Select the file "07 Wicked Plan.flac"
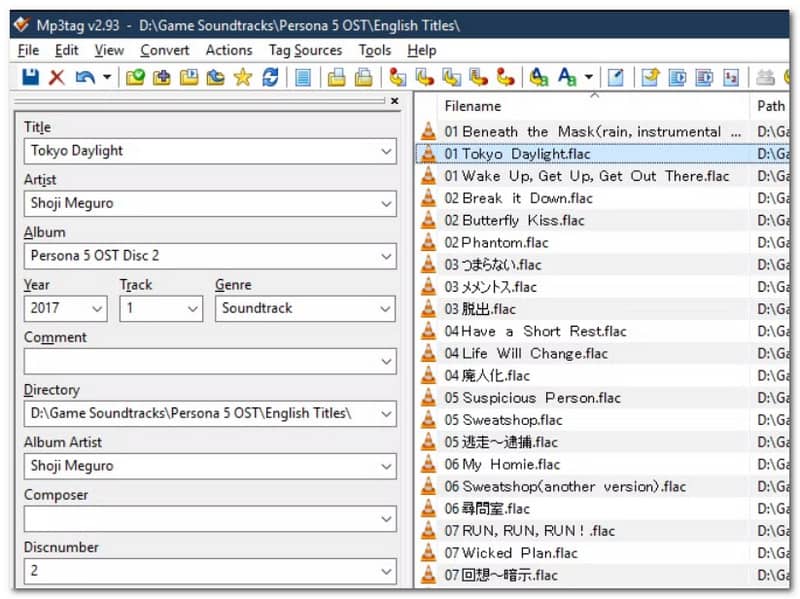 point(511,553)
